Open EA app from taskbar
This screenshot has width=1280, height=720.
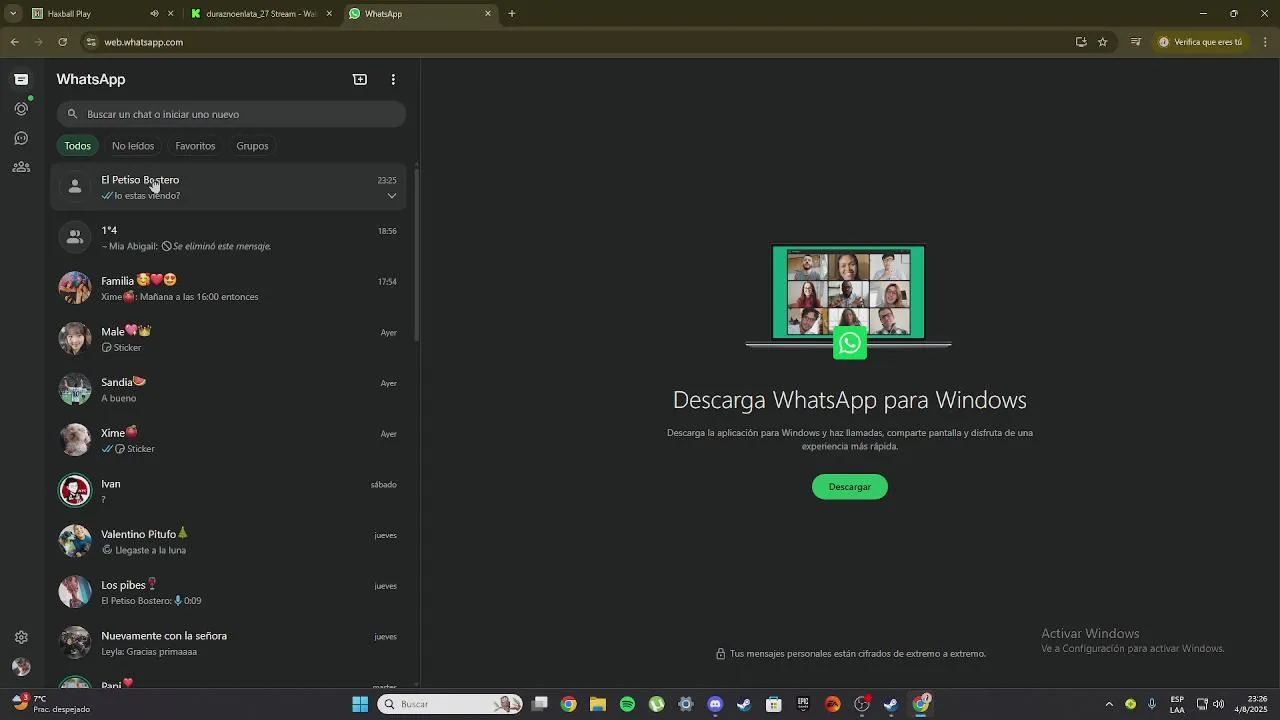(832, 704)
